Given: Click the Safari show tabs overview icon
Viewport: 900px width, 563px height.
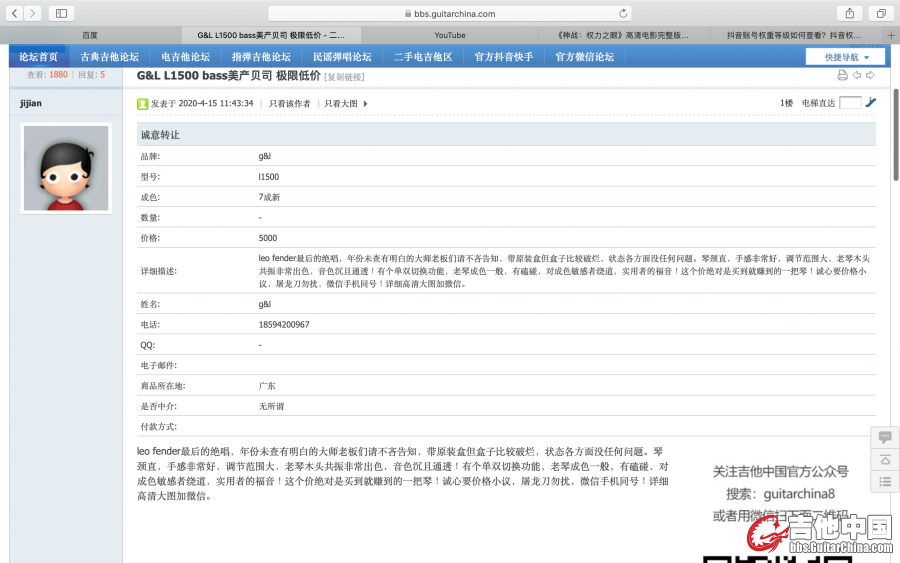Looking at the screenshot, I should 880,13.
